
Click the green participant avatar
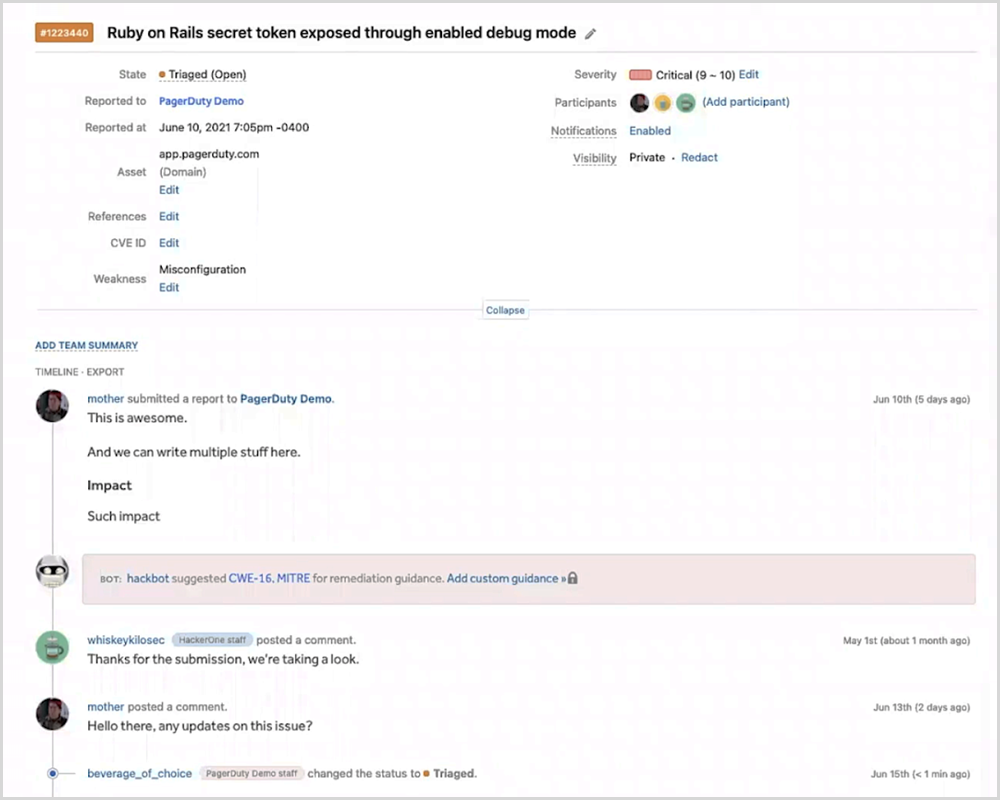point(685,102)
